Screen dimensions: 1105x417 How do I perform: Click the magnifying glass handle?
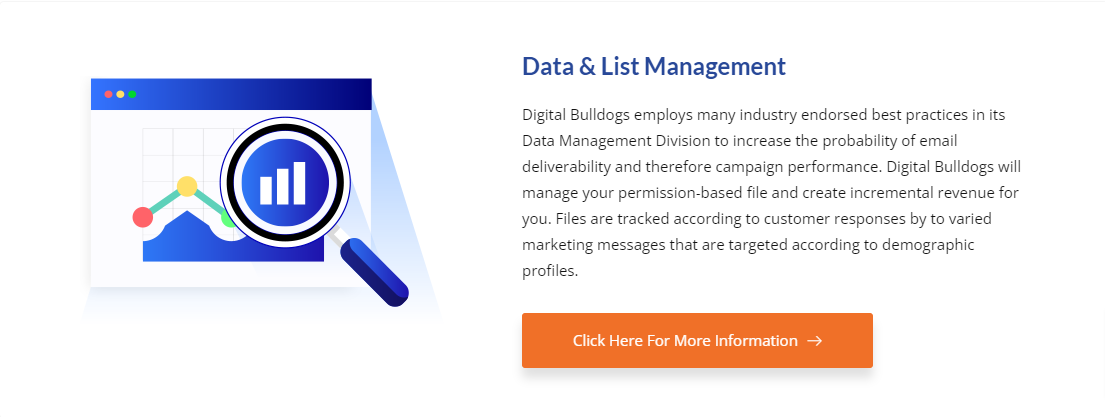click(x=374, y=270)
